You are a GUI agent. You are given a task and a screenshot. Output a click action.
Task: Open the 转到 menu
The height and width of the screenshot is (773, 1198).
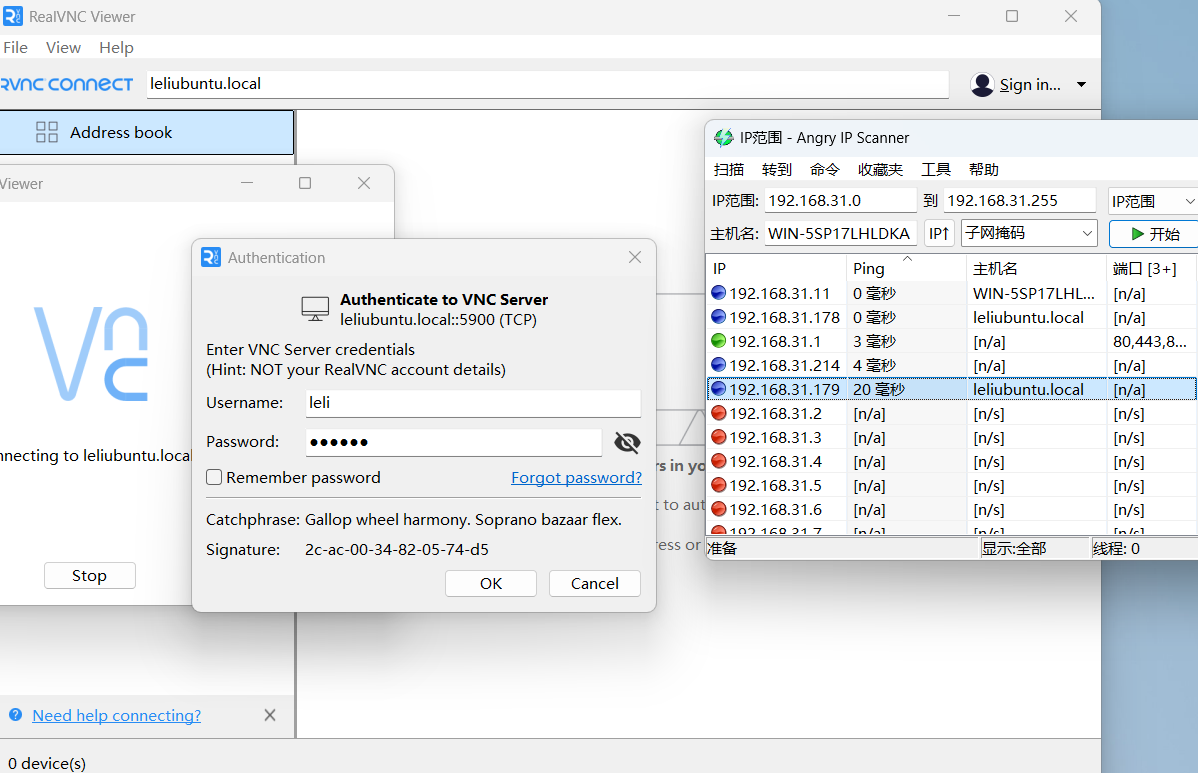pos(777,170)
